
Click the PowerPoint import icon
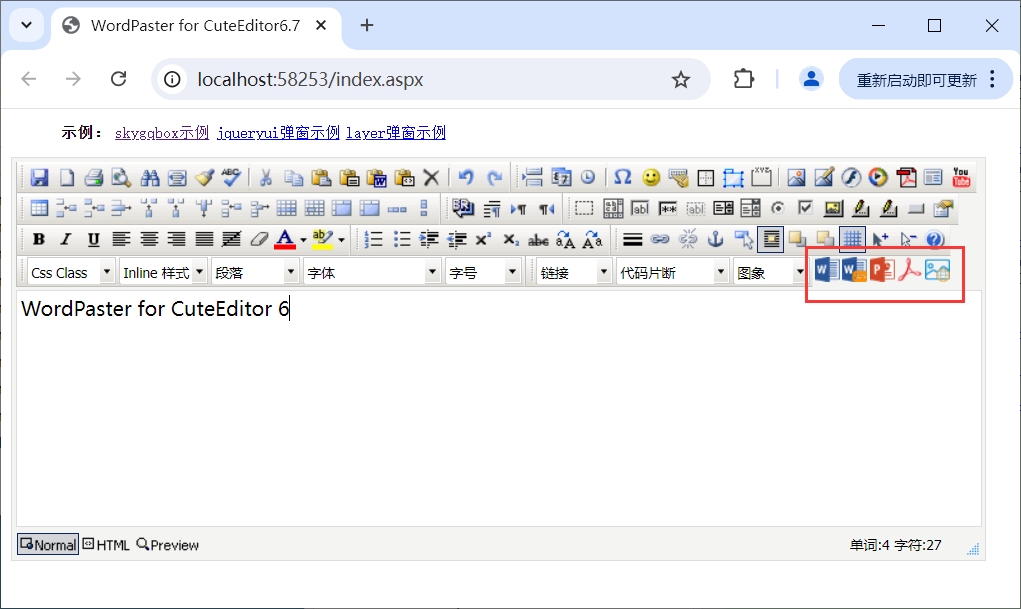tap(881, 271)
